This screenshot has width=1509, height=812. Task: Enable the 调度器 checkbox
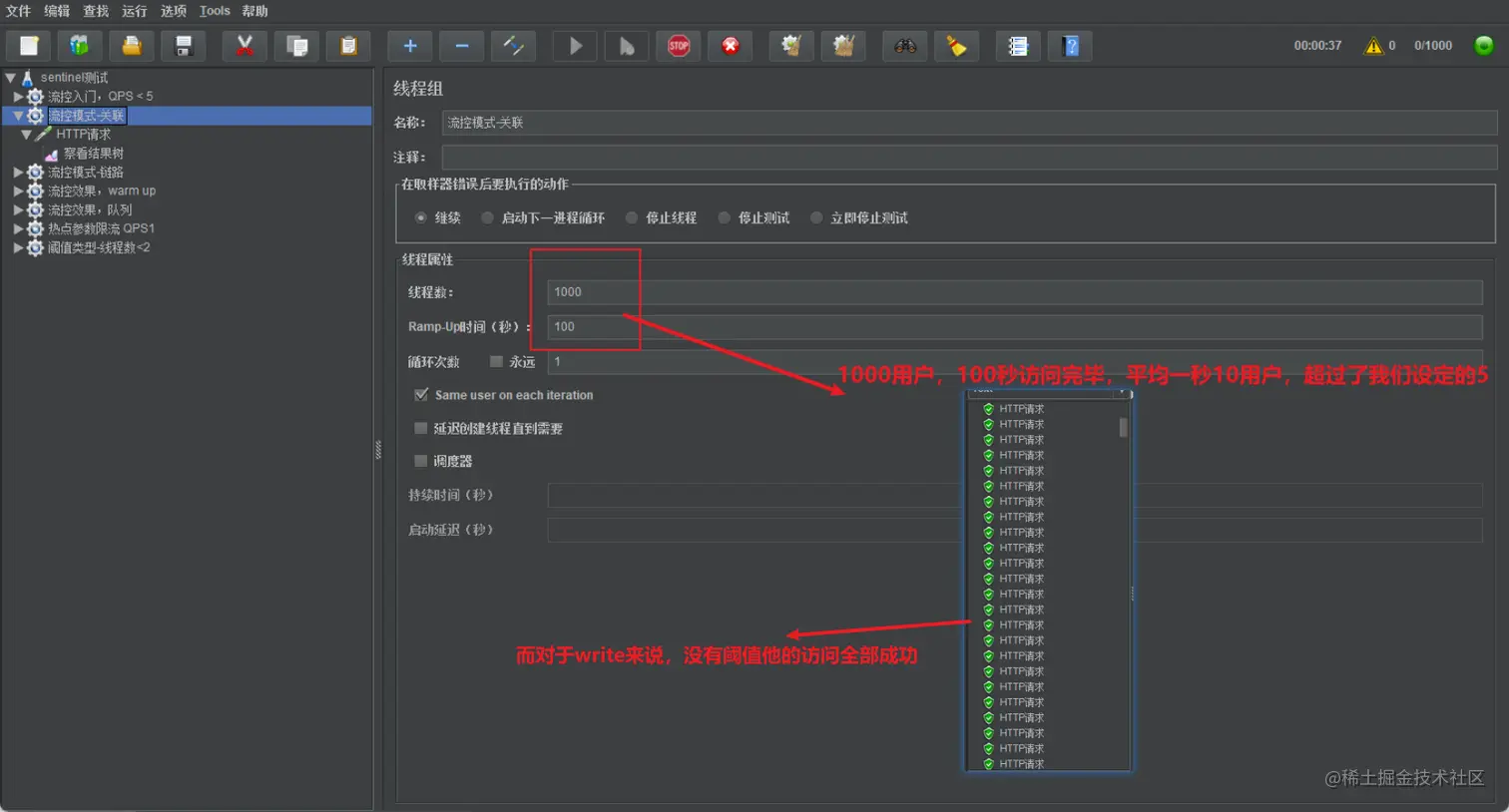pyautogui.click(x=420, y=461)
